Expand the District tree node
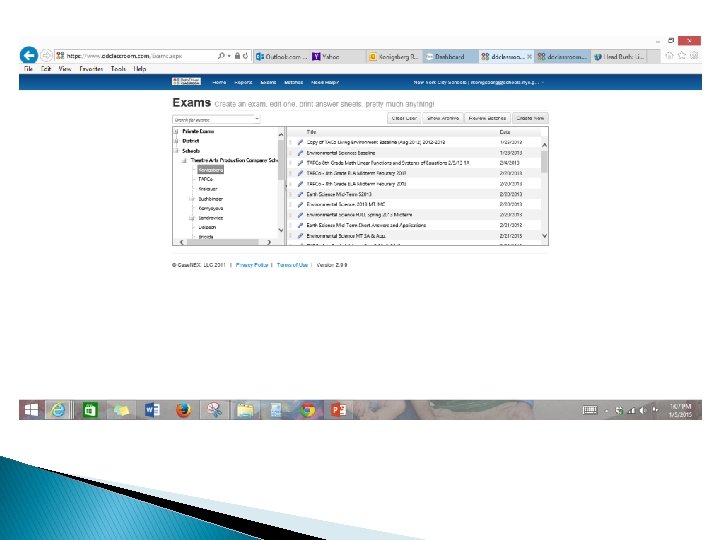This screenshot has height=540, width=720. pyautogui.click(x=176, y=141)
